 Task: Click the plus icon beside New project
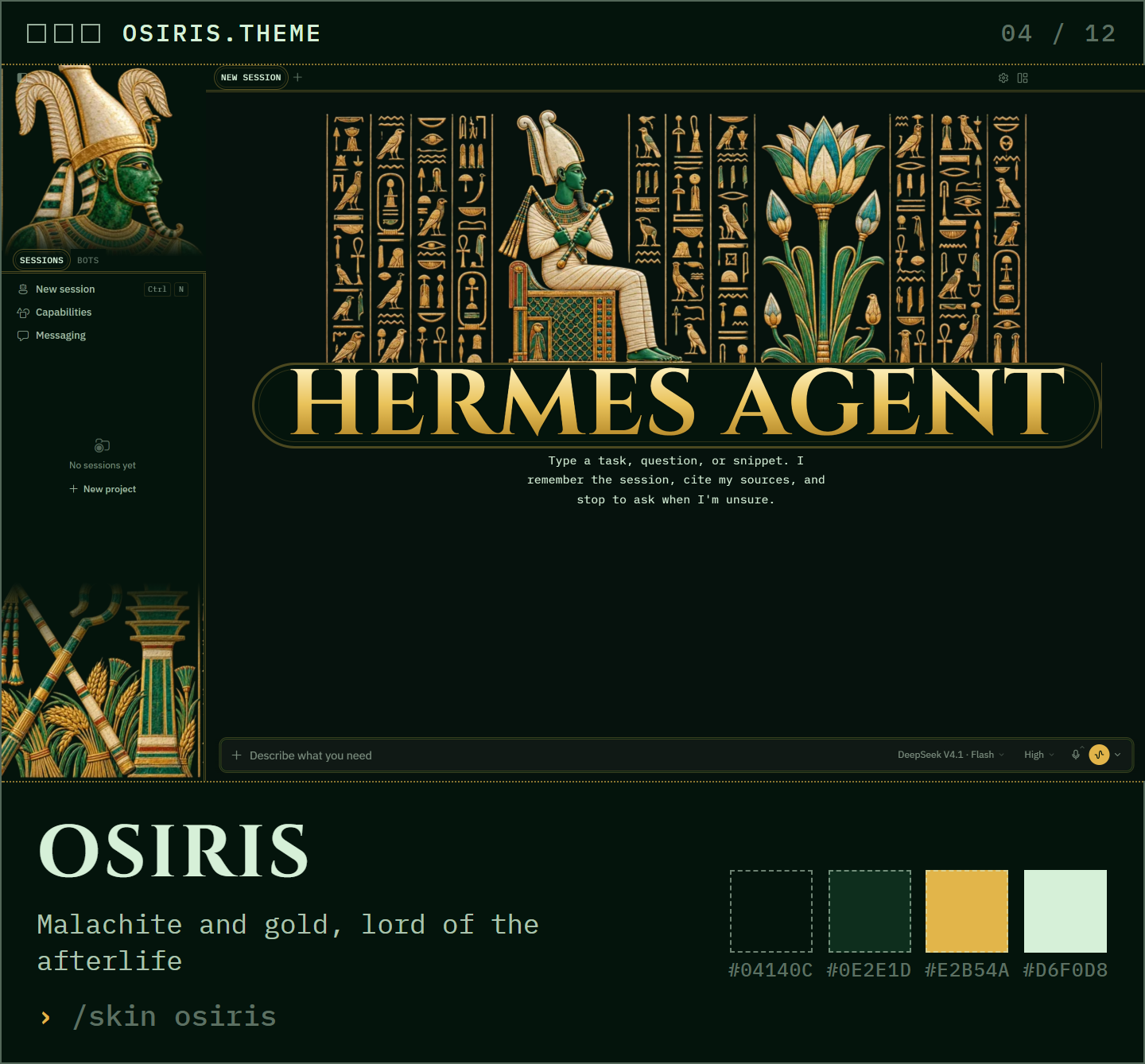point(73,489)
